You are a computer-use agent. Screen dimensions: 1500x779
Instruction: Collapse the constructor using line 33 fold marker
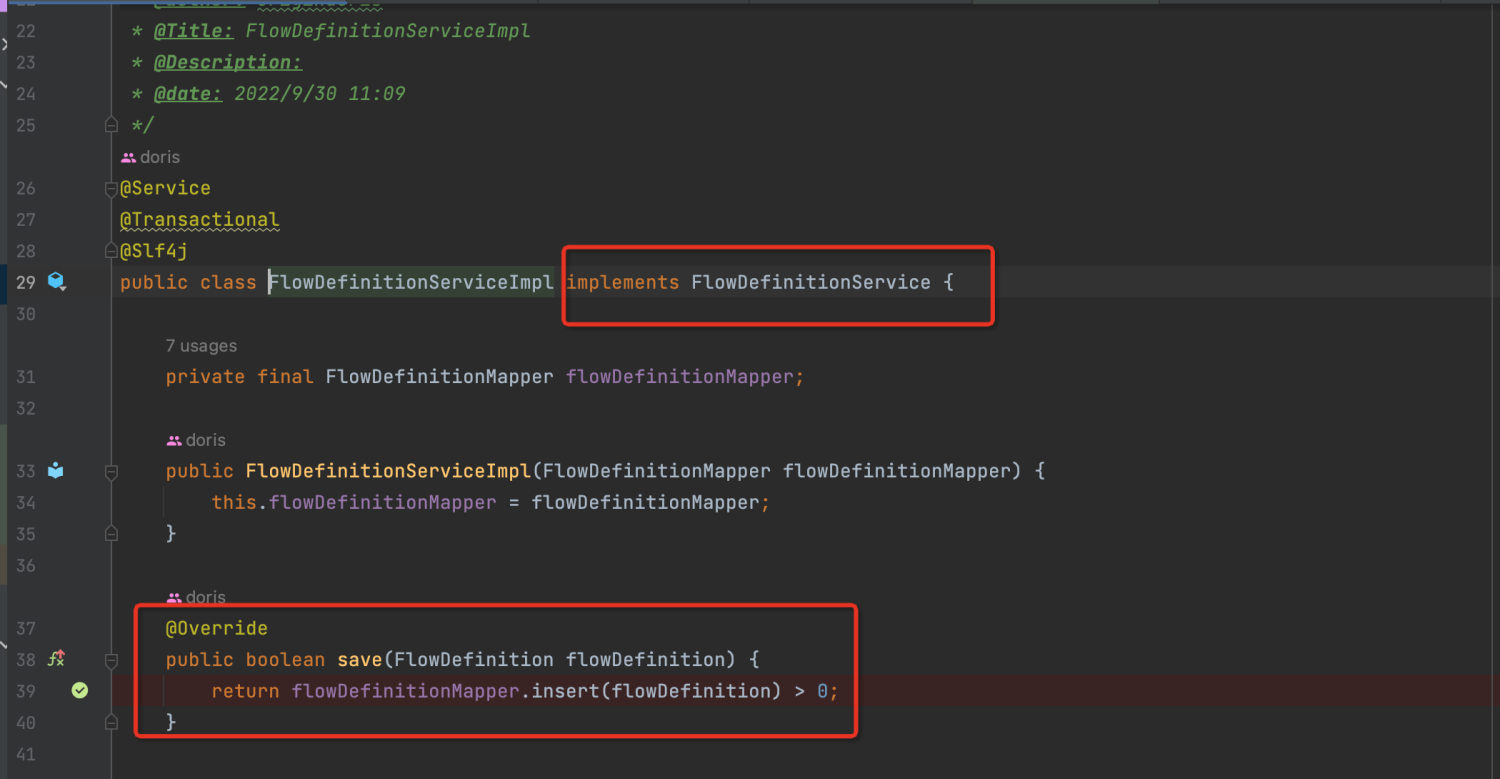(x=111, y=471)
